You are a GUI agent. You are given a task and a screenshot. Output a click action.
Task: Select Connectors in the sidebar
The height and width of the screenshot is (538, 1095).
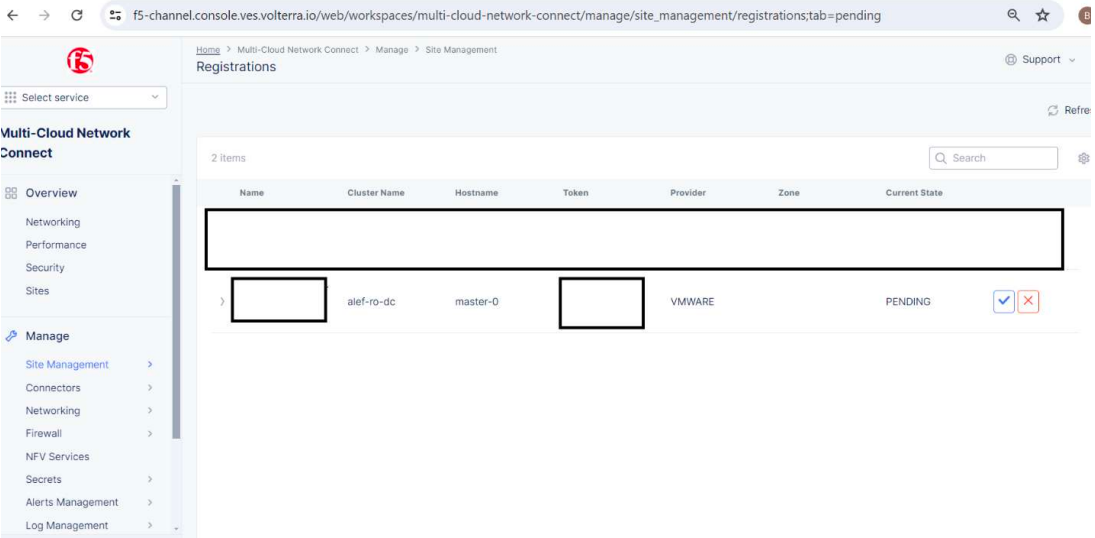[x=53, y=388]
